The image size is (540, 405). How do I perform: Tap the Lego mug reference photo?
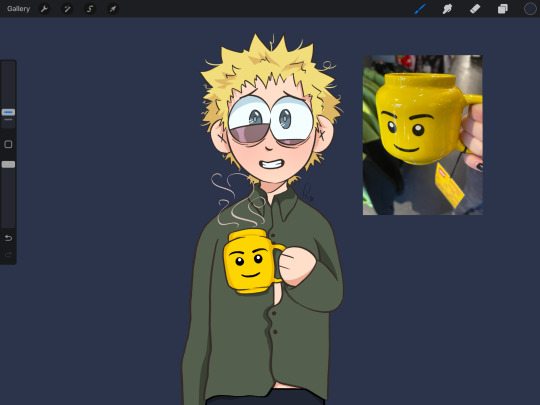tap(423, 135)
